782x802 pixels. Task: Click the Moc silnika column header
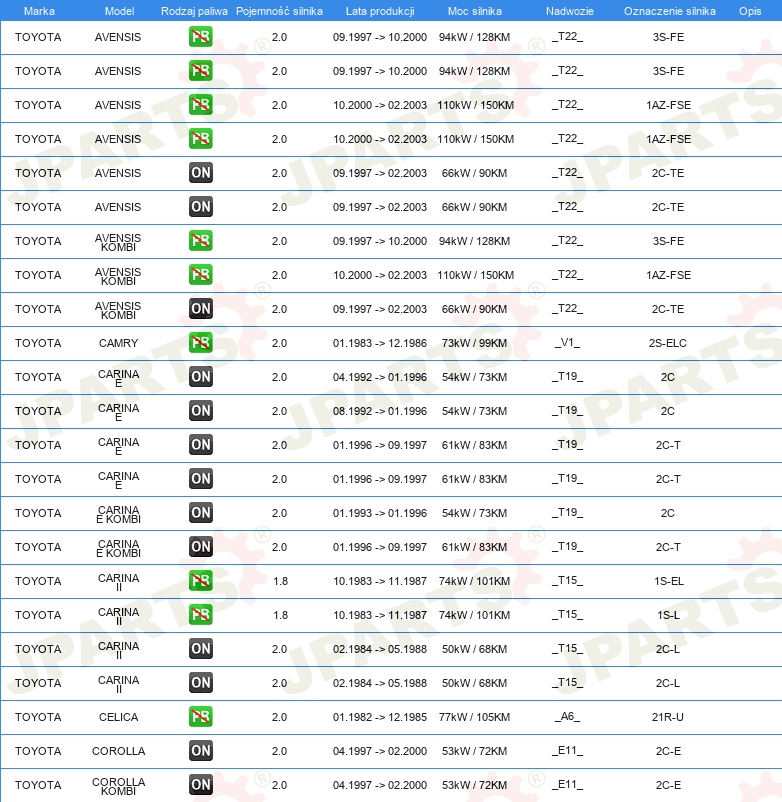[475, 11]
